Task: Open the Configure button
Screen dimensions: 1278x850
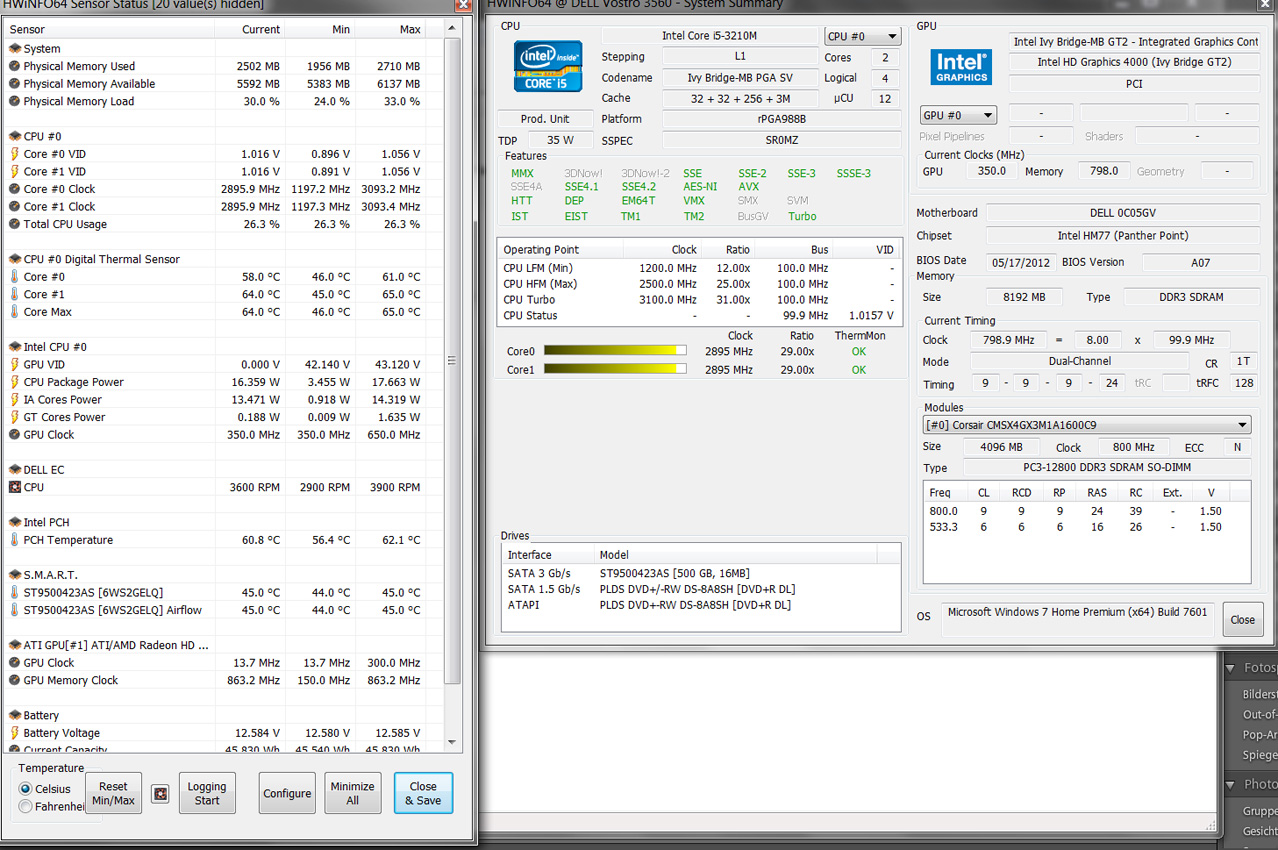Action: (x=287, y=794)
